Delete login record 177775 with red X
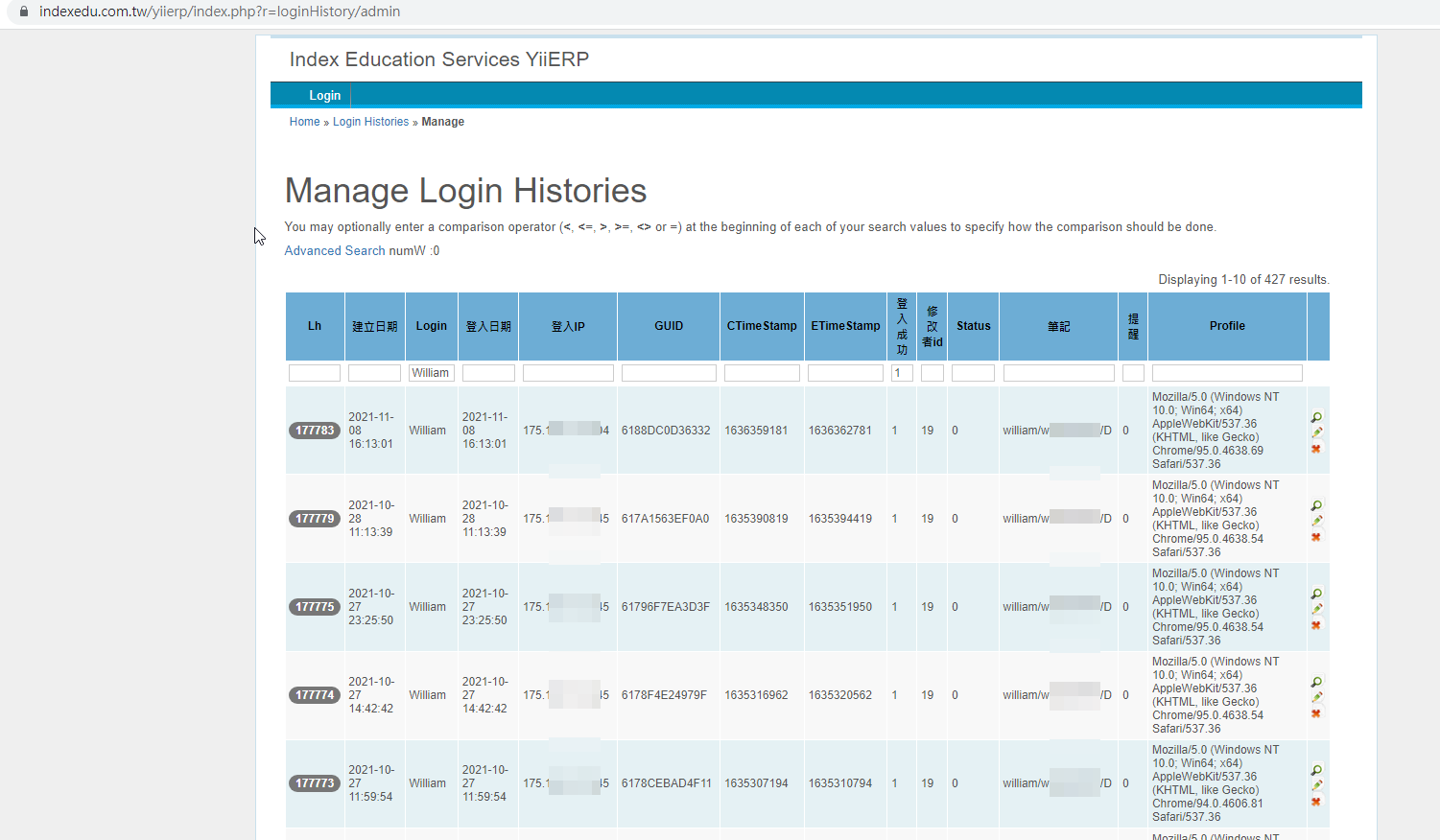 click(x=1316, y=625)
